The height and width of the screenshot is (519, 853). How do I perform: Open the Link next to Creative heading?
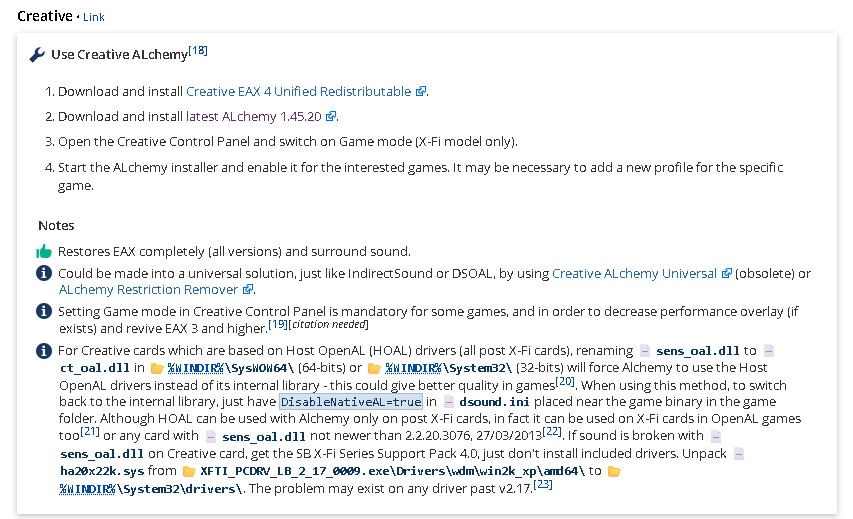click(94, 17)
